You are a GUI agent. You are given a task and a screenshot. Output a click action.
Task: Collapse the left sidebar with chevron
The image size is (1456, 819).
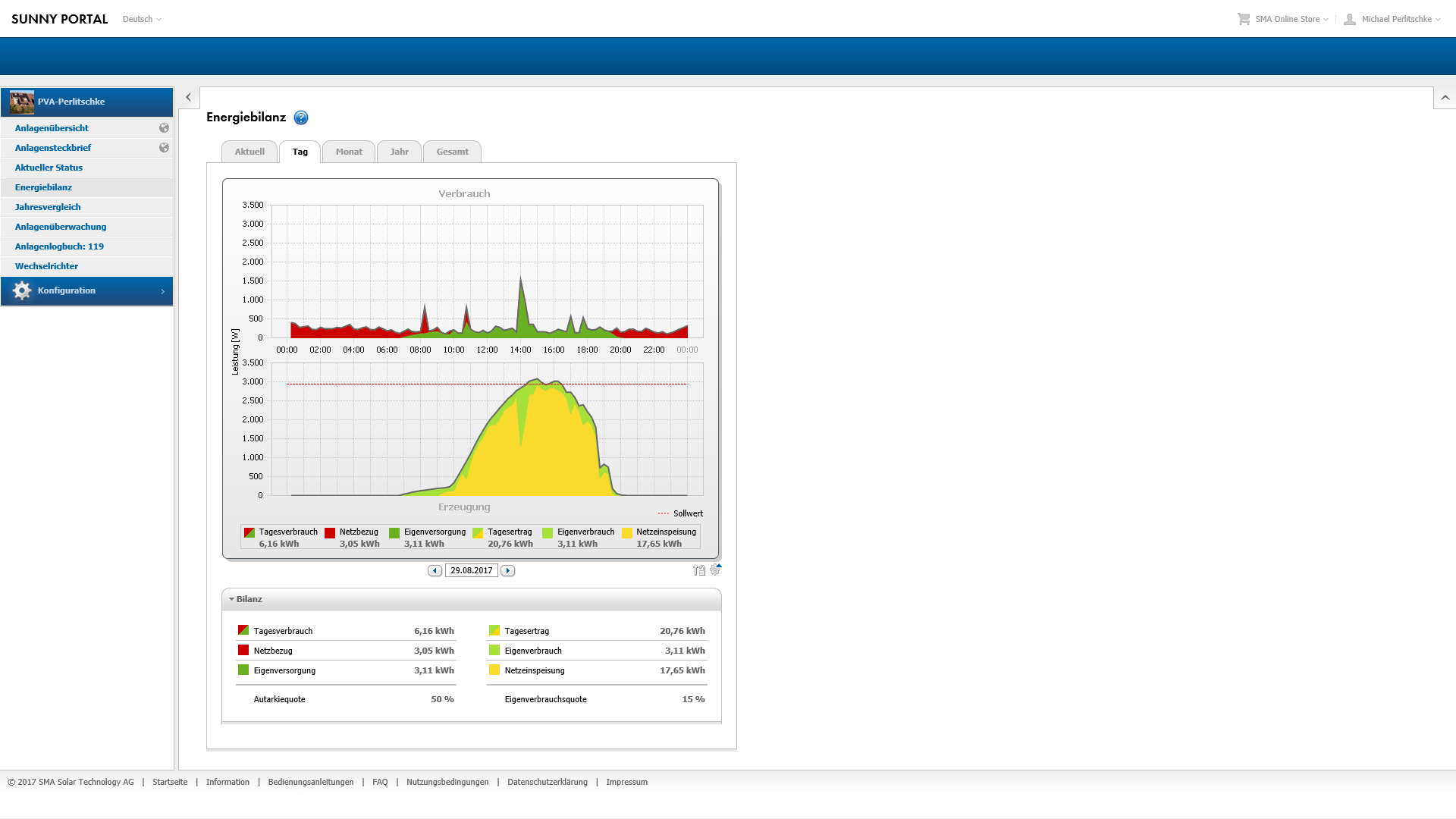[x=189, y=97]
